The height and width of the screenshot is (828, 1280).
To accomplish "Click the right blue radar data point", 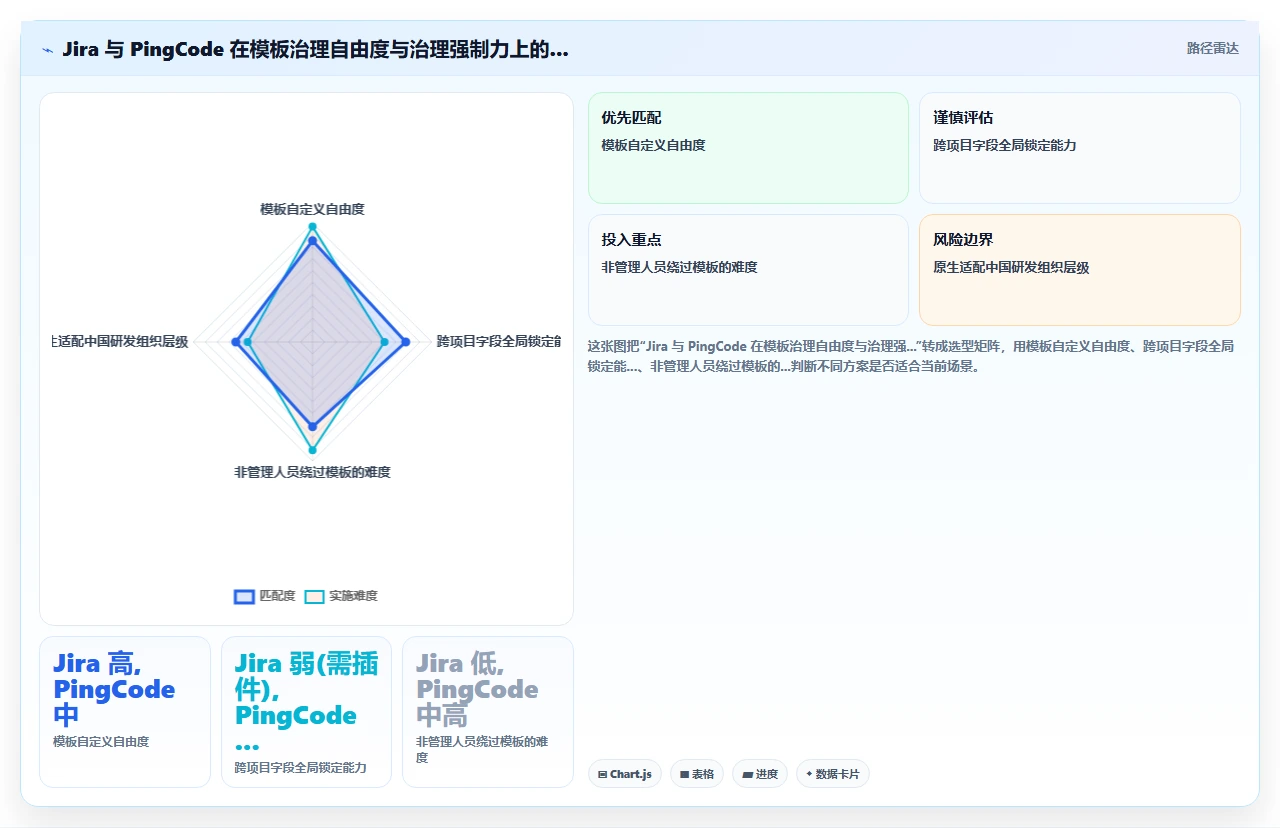I will coord(405,342).
